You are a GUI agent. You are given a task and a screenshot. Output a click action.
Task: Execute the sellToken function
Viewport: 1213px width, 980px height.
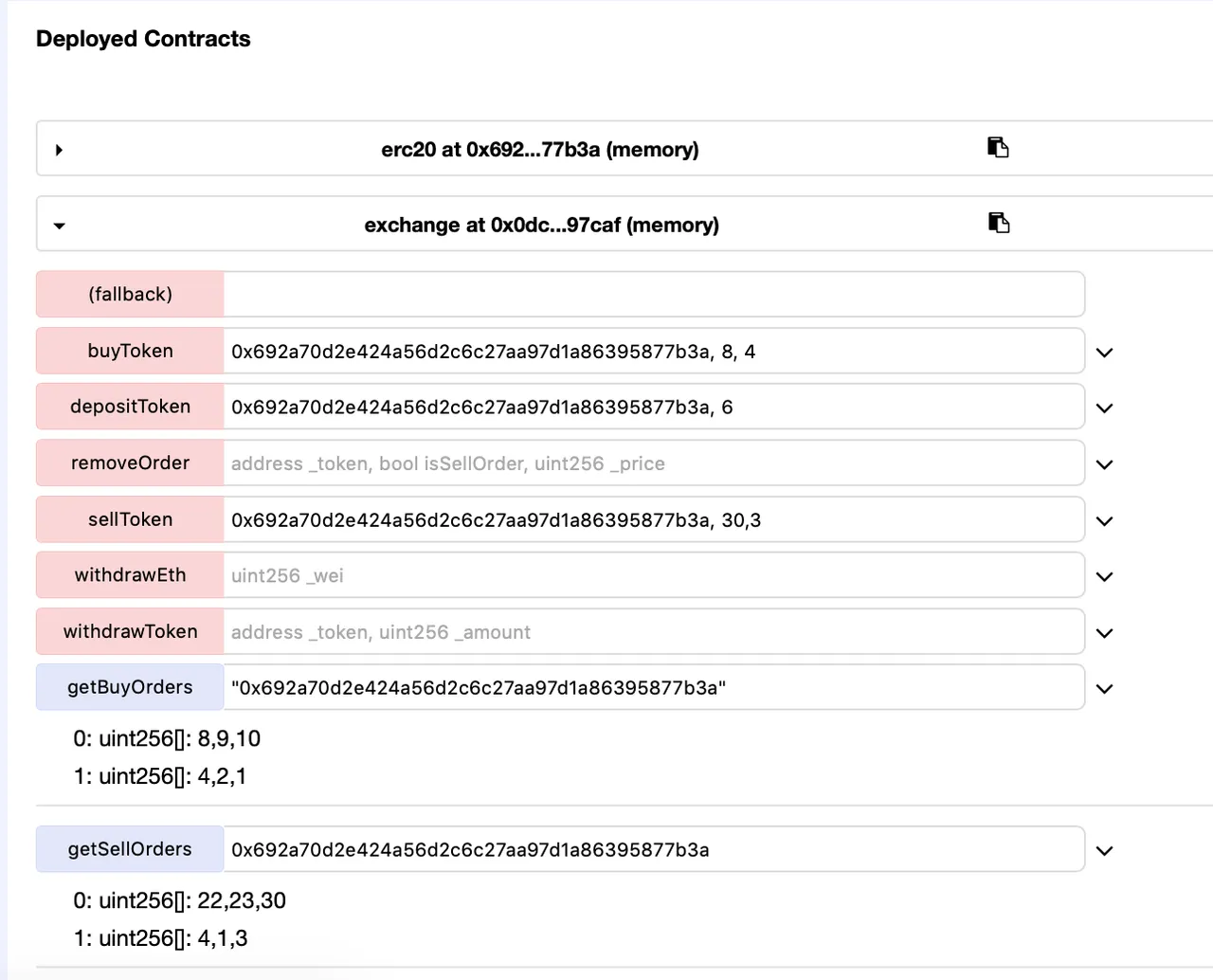pos(130,519)
